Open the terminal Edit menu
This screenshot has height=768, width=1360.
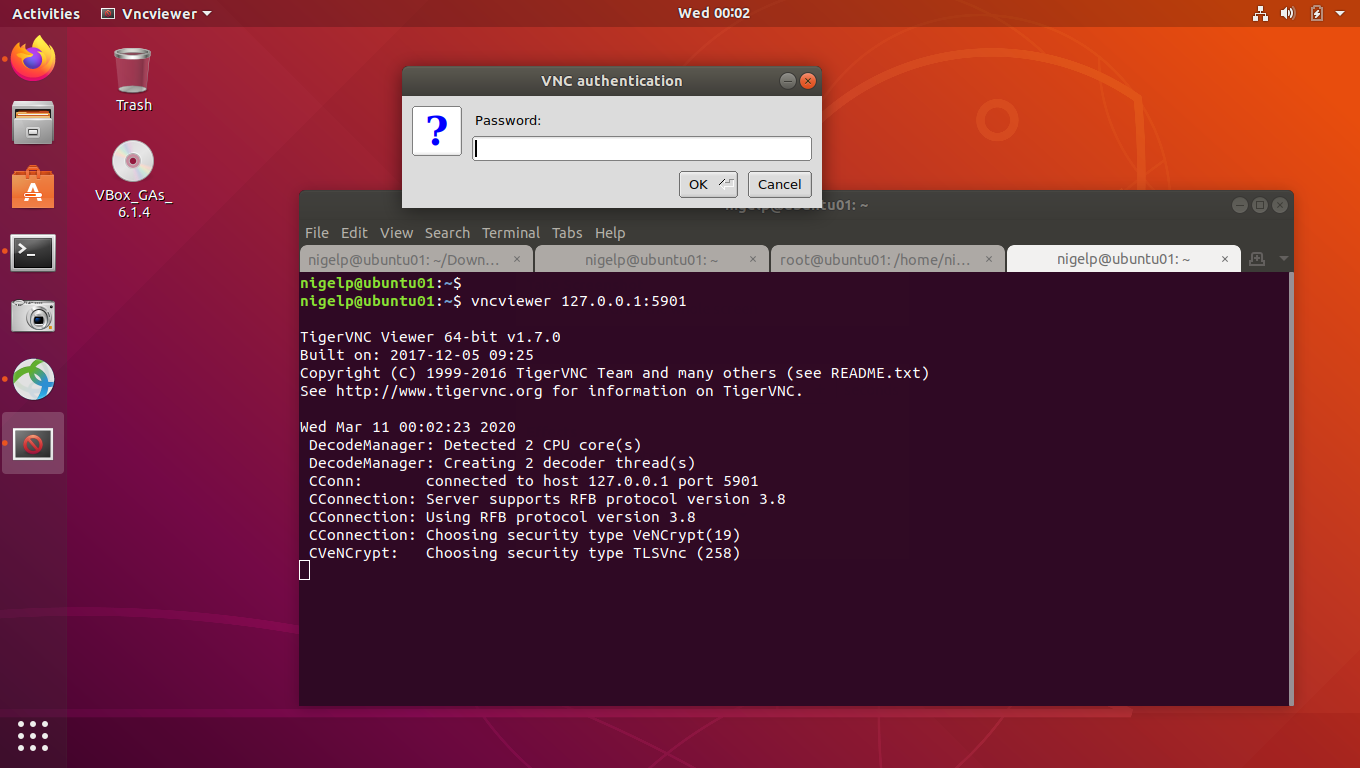point(354,232)
